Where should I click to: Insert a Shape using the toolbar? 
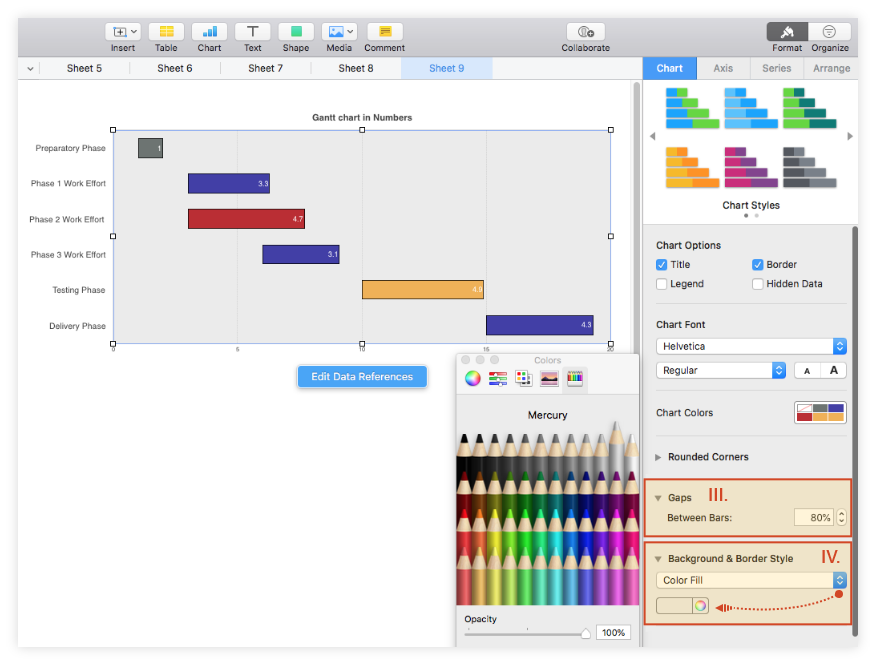[295, 33]
